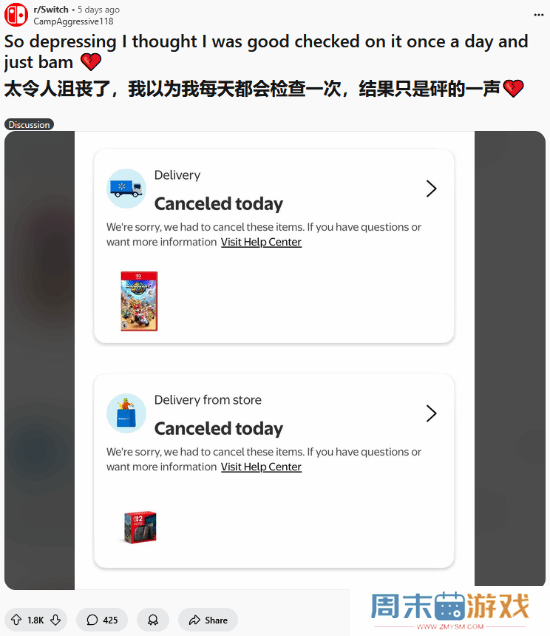Downvote the post
Viewport: 550px width, 636px height.
(56, 620)
